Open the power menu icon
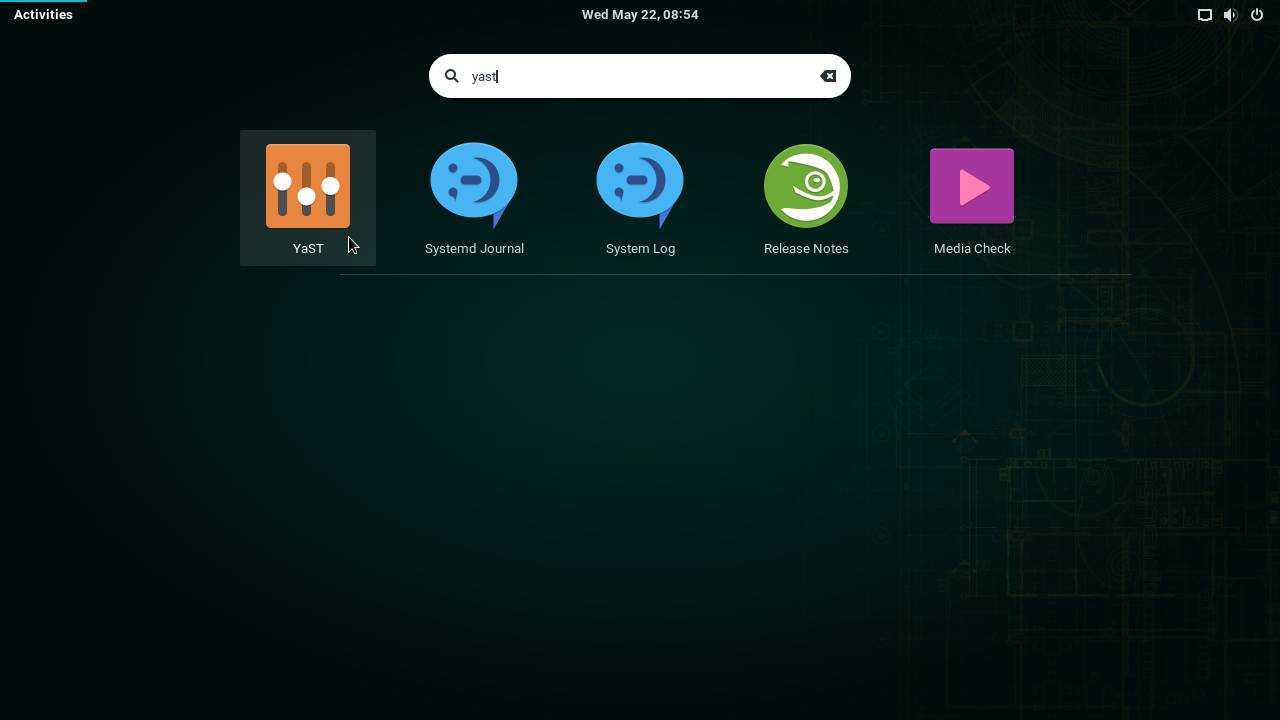1280x720 pixels. (x=1257, y=15)
